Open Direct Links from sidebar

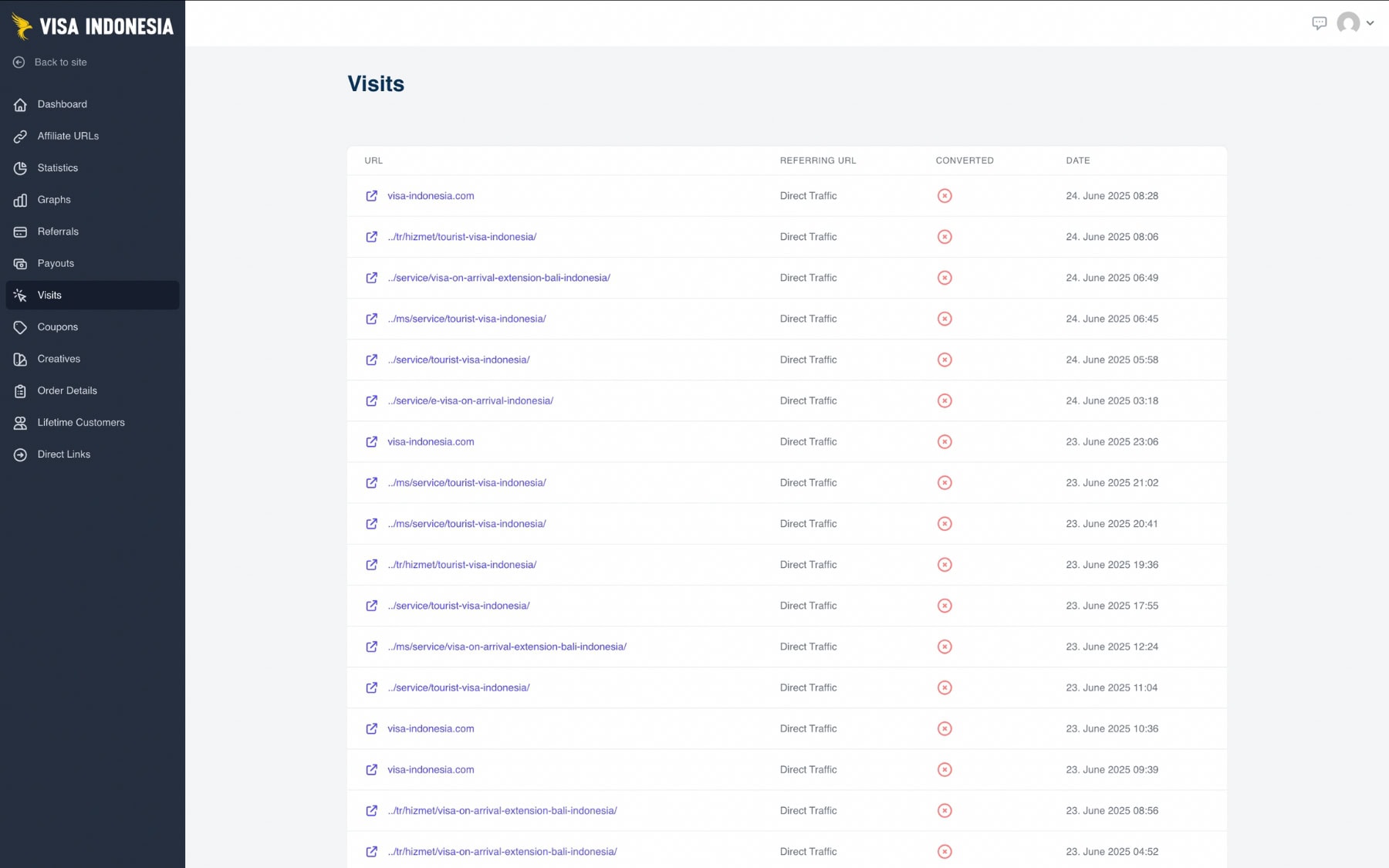63,454
